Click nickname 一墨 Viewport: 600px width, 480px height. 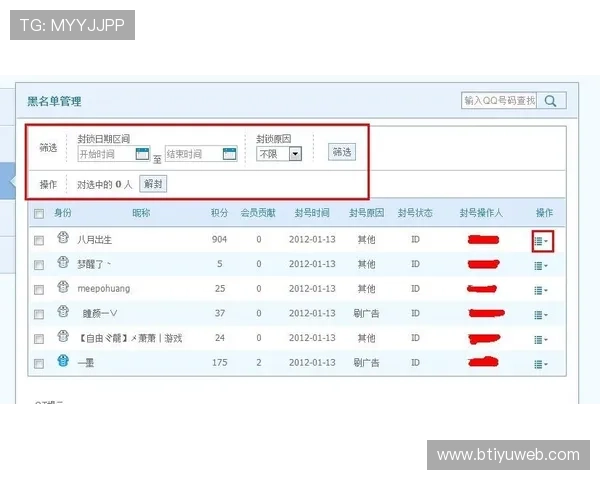click(86, 362)
